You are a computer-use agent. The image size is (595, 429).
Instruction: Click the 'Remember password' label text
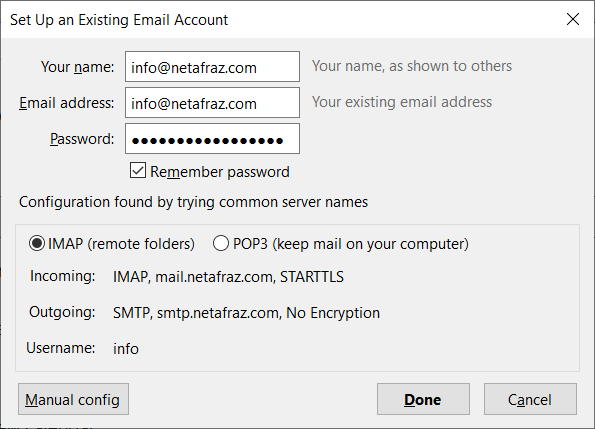click(220, 172)
